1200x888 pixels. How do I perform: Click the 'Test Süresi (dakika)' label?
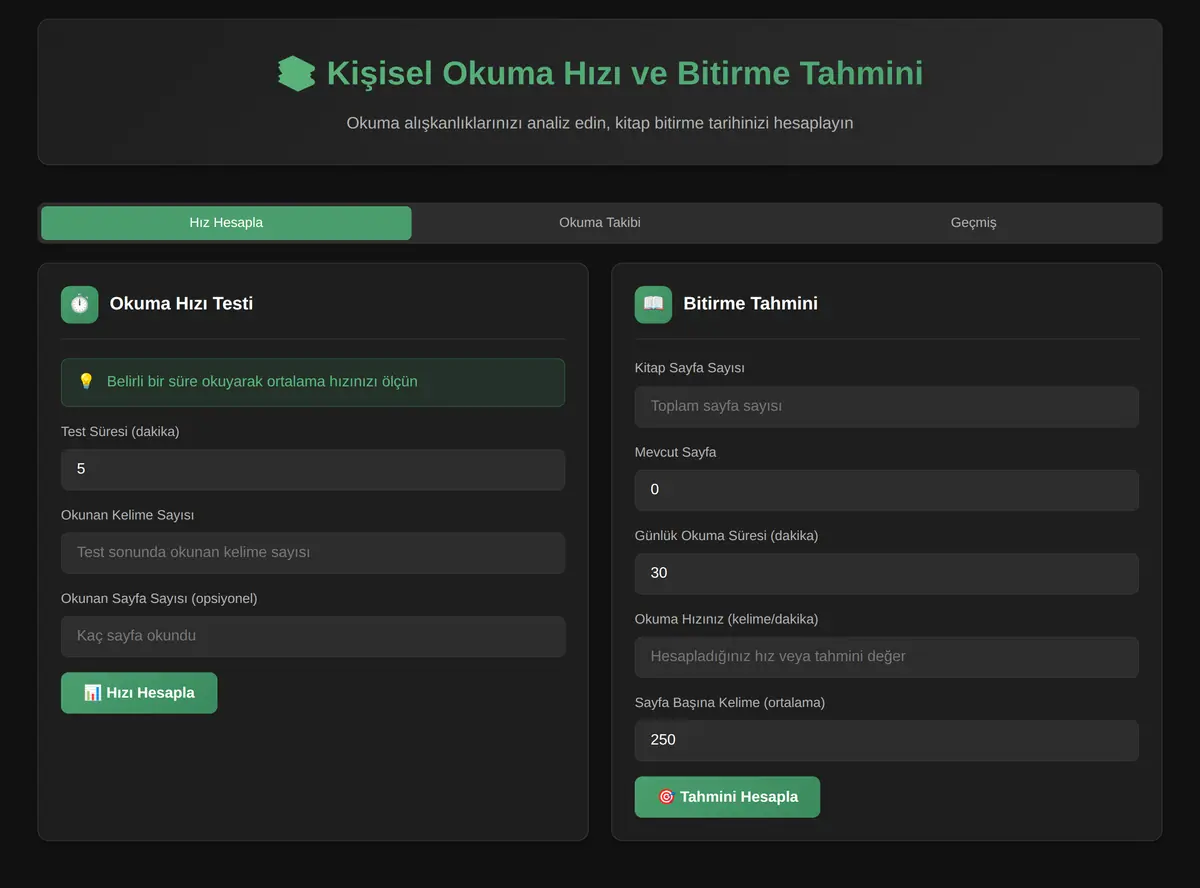pyautogui.click(x=120, y=432)
